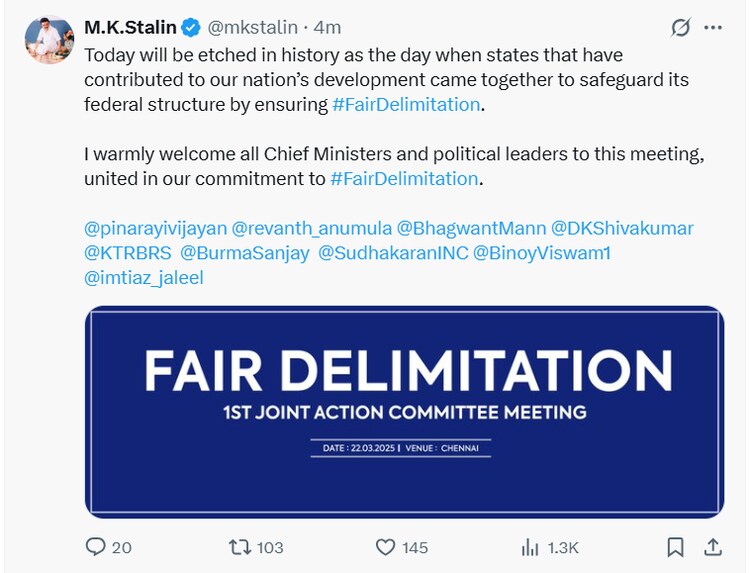Click the @imtiaz_jaleel mention
750x573 pixels.
click(x=144, y=278)
